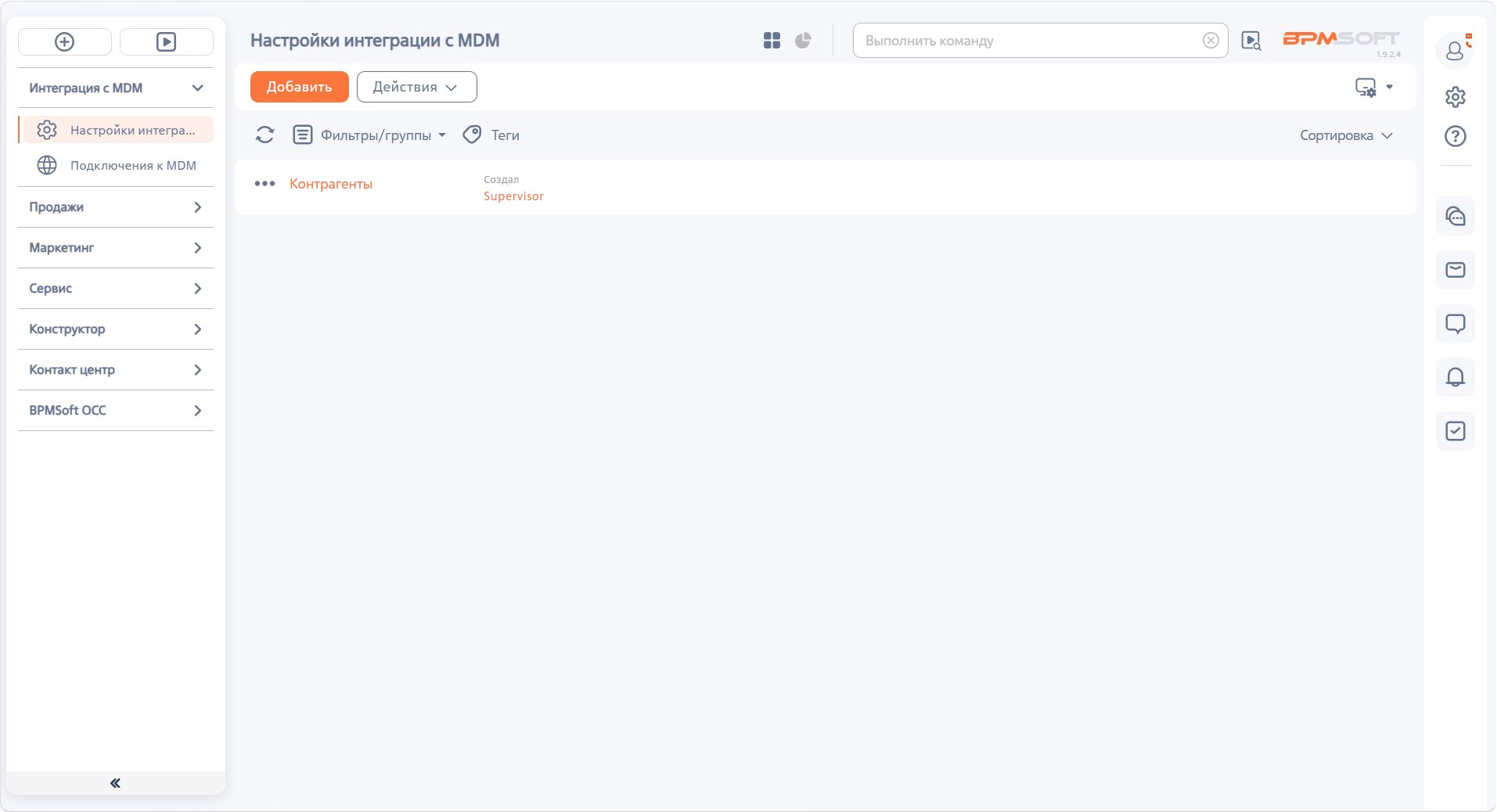Viewport: 1497px width, 812px height.
Task: Expand the Сервис group
Action: (x=116, y=288)
